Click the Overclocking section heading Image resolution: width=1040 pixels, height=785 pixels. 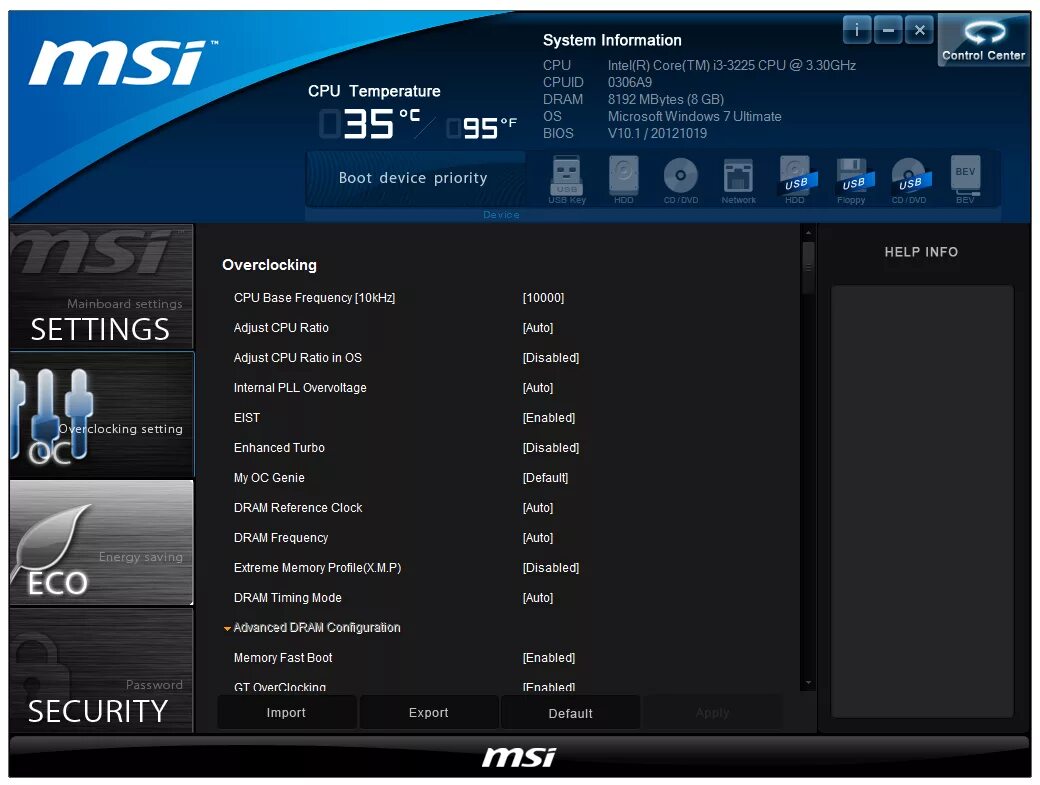tap(269, 265)
